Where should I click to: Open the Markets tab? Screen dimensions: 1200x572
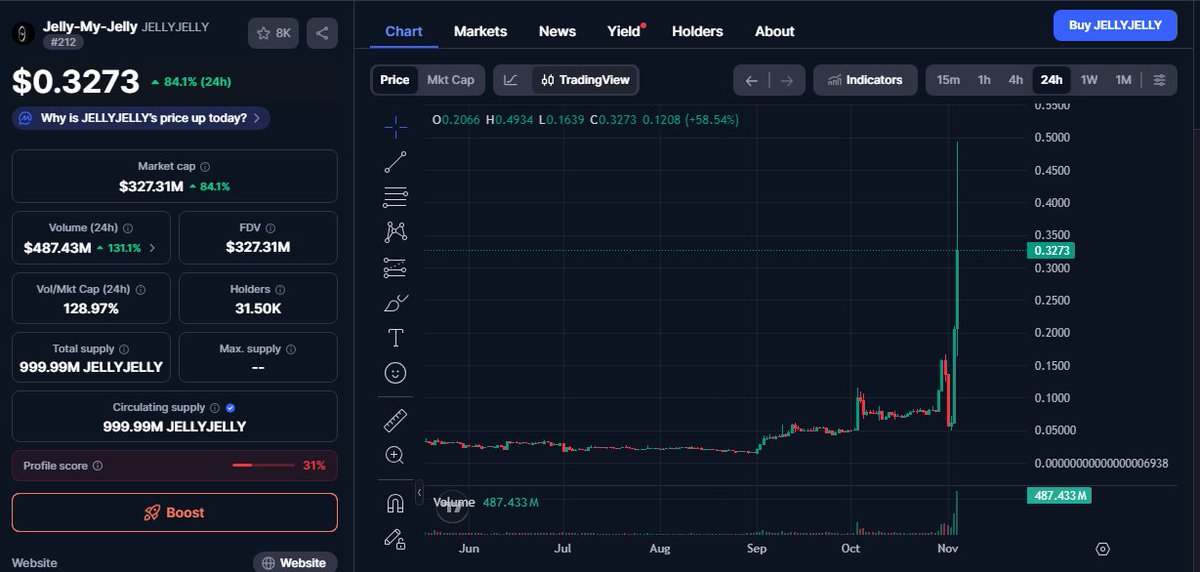pyautogui.click(x=480, y=31)
